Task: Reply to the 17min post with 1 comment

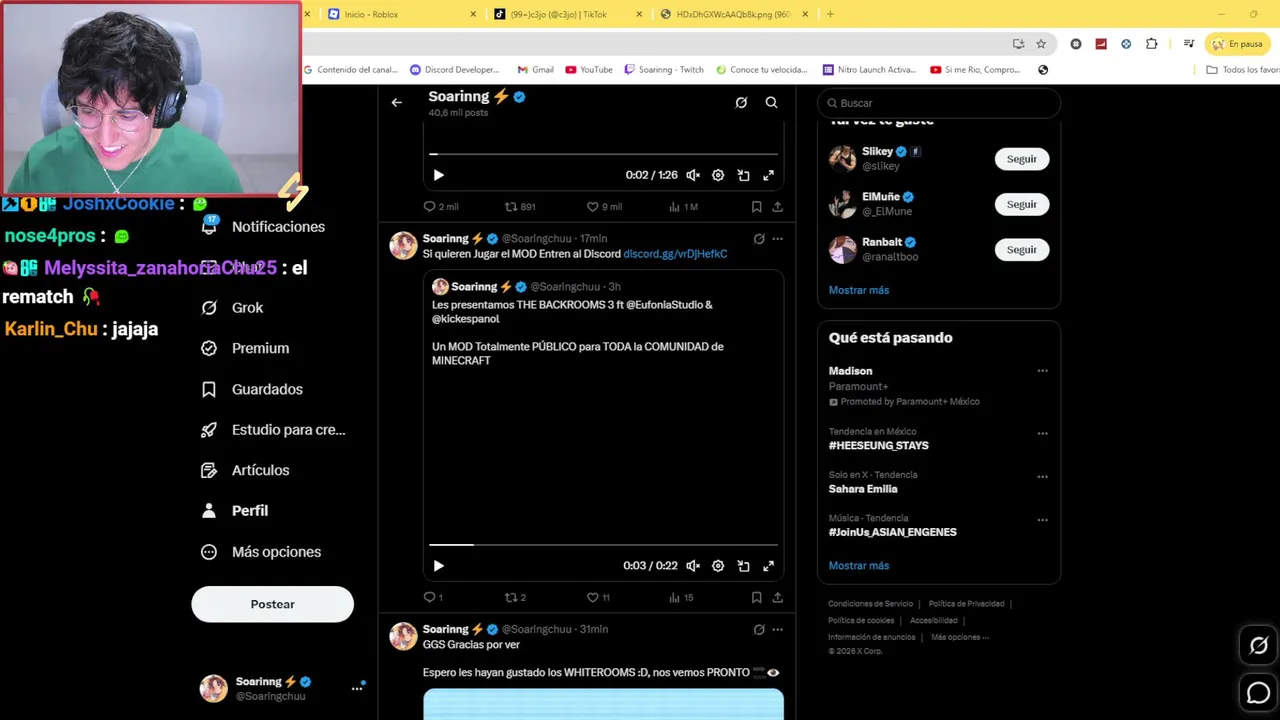Action: [433, 598]
